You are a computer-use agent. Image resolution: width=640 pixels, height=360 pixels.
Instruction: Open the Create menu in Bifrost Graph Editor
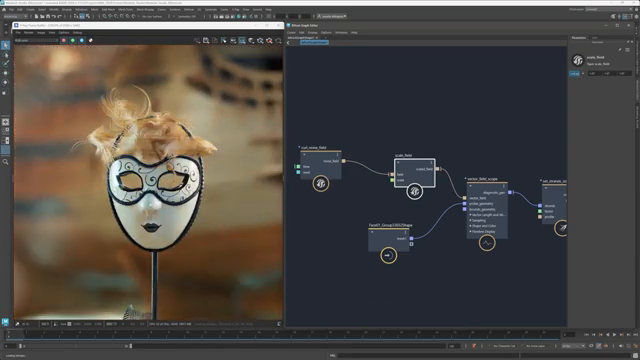click(x=291, y=33)
